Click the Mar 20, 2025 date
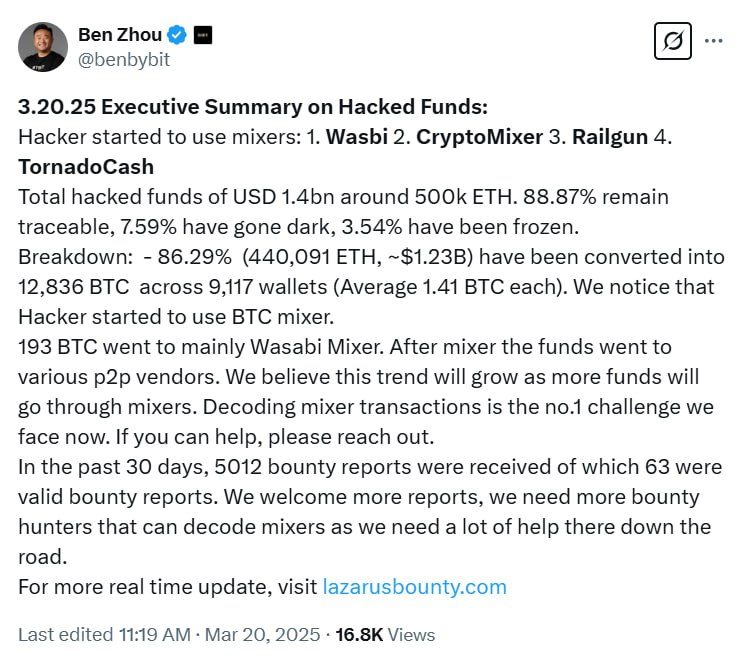Viewport: 745px width, 667px height. click(x=262, y=635)
